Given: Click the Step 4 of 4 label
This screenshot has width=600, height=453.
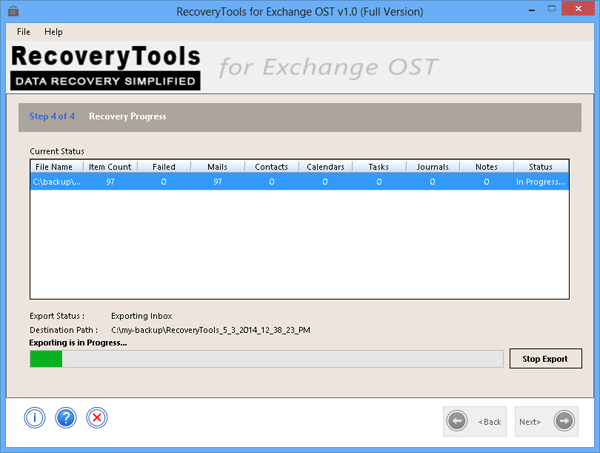Looking at the screenshot, I should 52,116.
